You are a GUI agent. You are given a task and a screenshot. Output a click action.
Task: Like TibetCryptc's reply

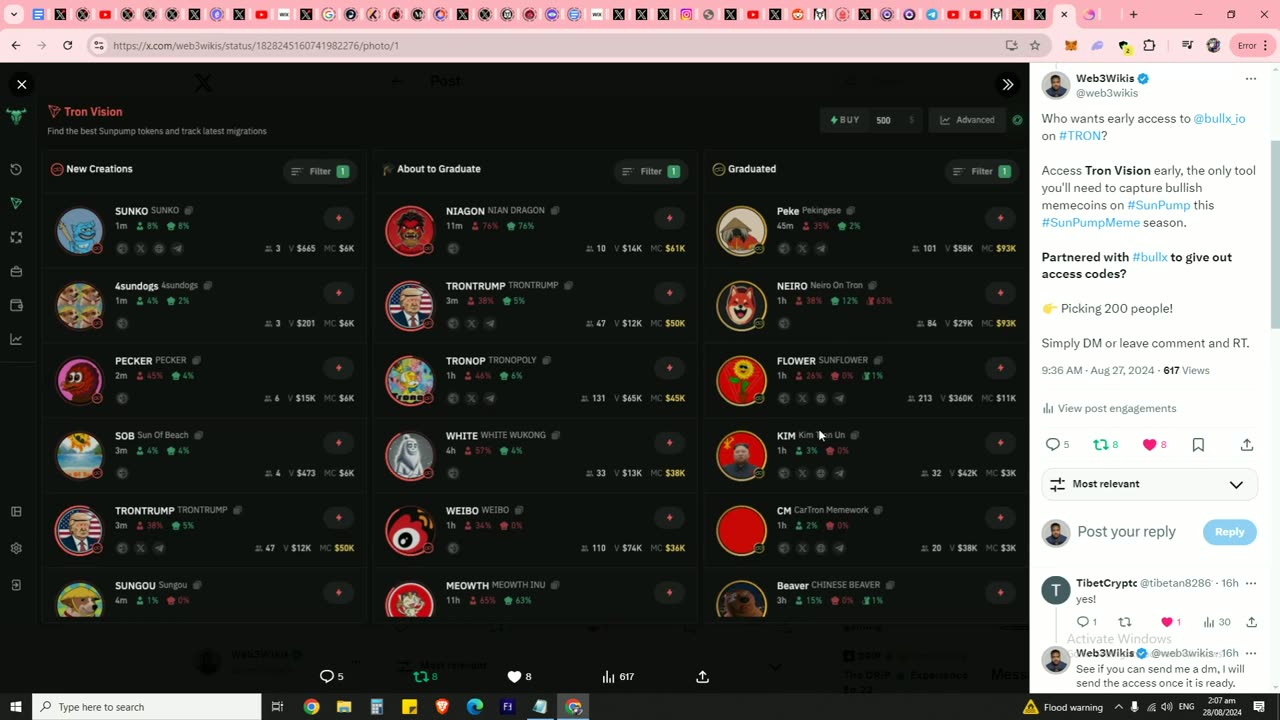pos(1165,622)
